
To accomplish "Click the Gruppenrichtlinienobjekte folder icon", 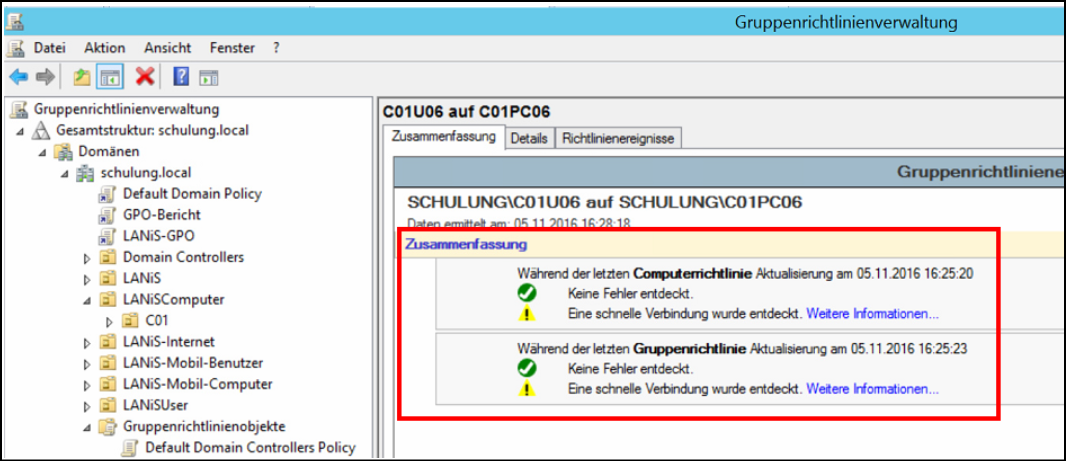I will [x=107, y=426].
